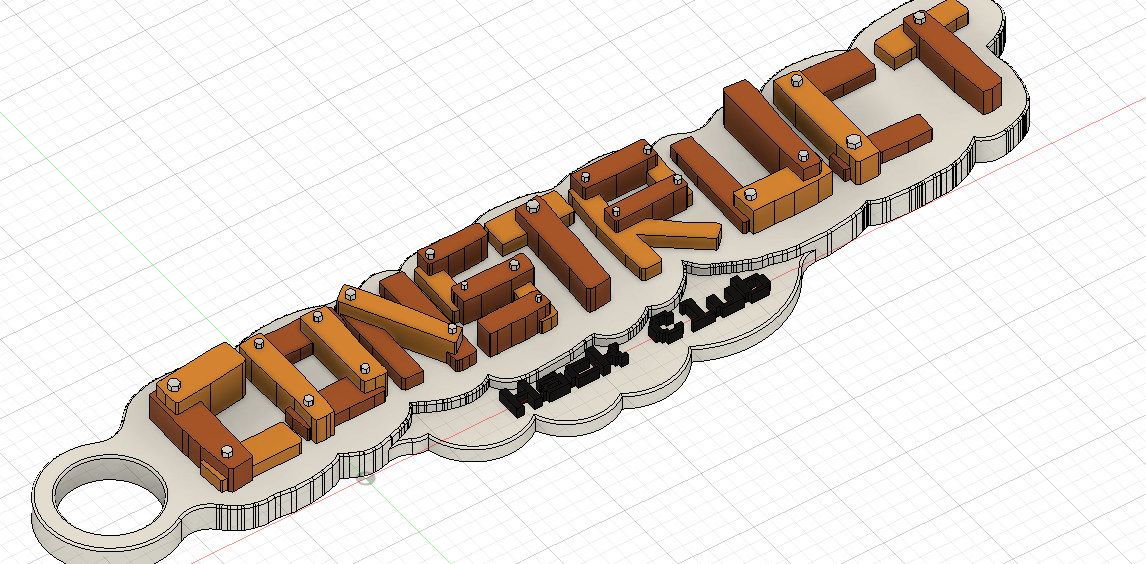The image size is (1146, 564).
Task: Select the black "Hack Club" embossed text
Action: (x=634, y=343)
